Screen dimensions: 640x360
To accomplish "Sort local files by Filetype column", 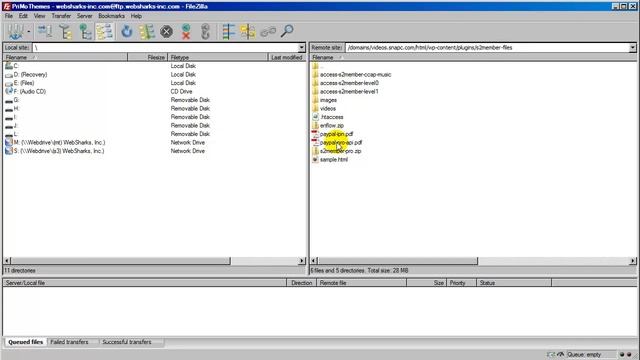I will pyautogui.click(x=218, y=58).
